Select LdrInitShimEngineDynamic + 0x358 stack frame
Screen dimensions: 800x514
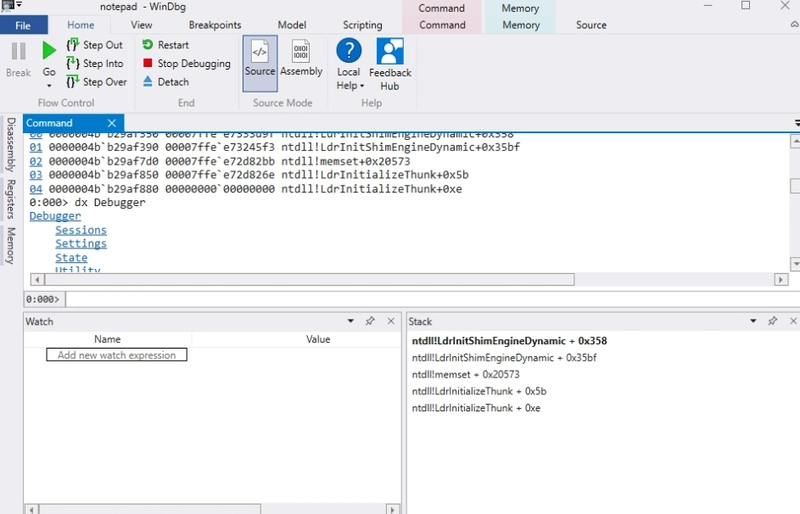(x=509, y=341)
